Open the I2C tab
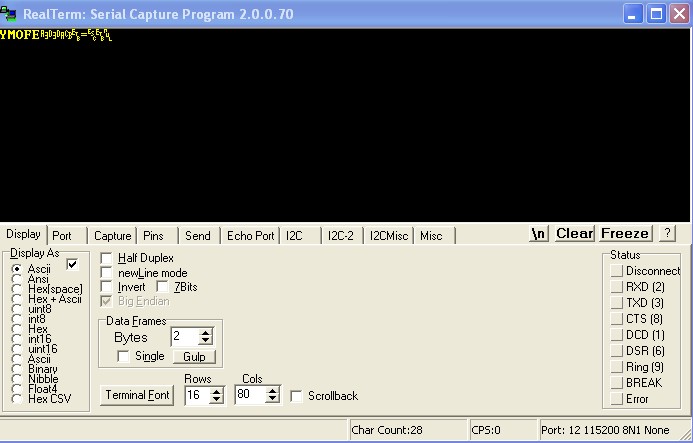693x443 pixels. (300, 236)
